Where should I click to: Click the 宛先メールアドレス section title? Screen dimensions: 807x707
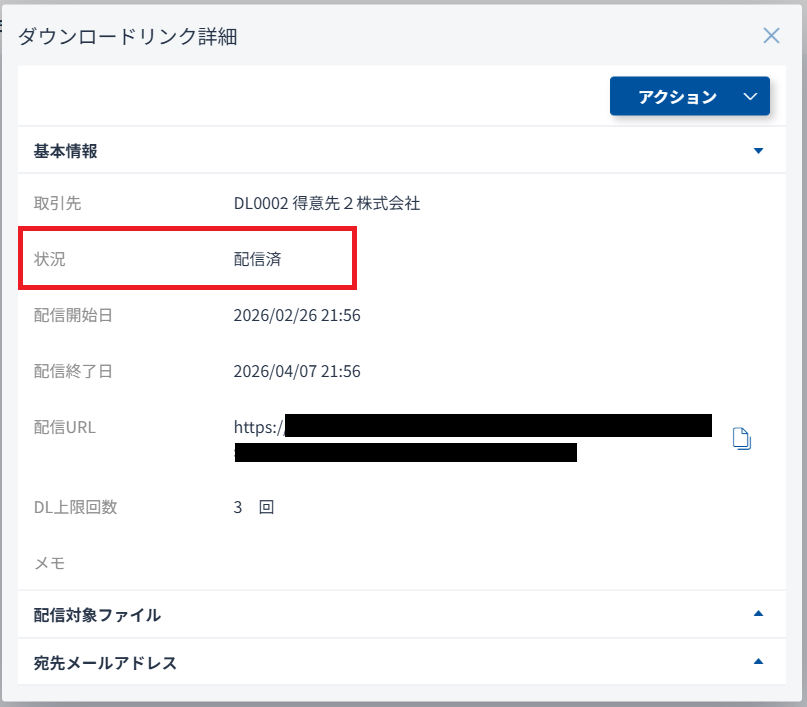pos(105,663)
